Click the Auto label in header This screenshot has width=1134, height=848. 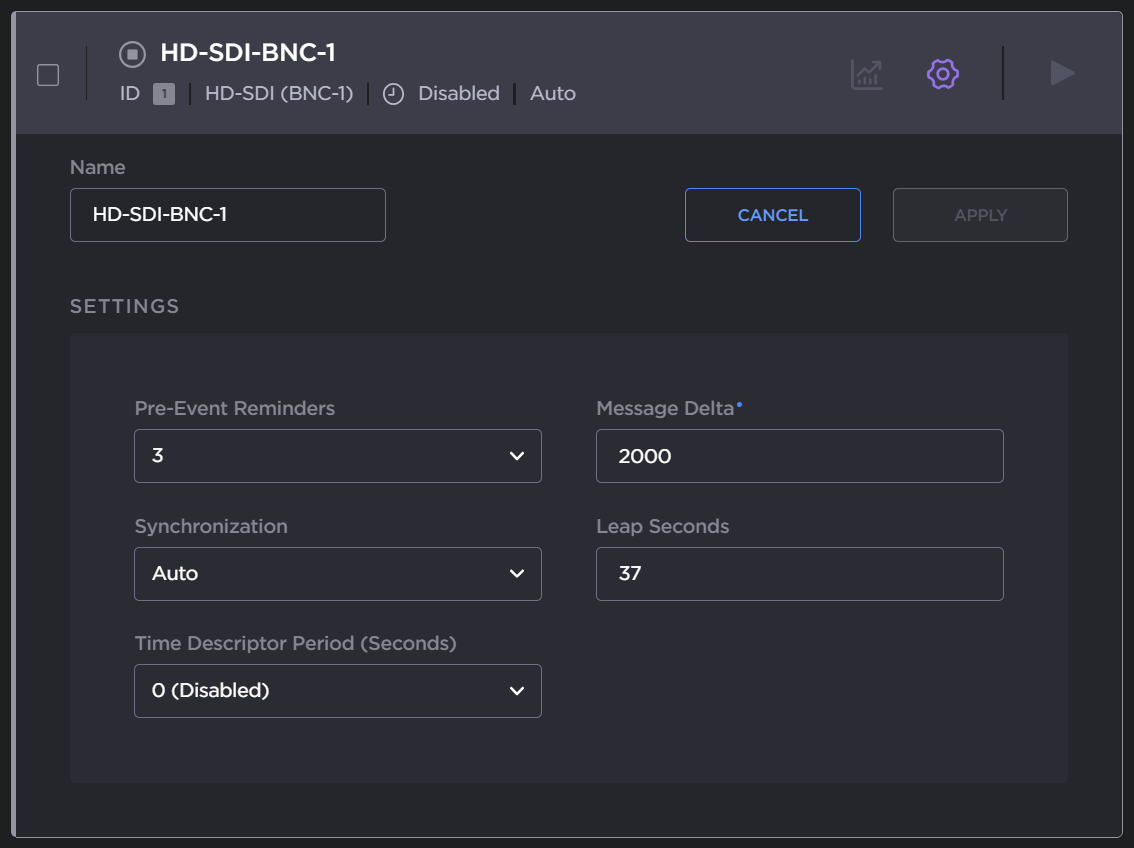click(x=552, y=94)
